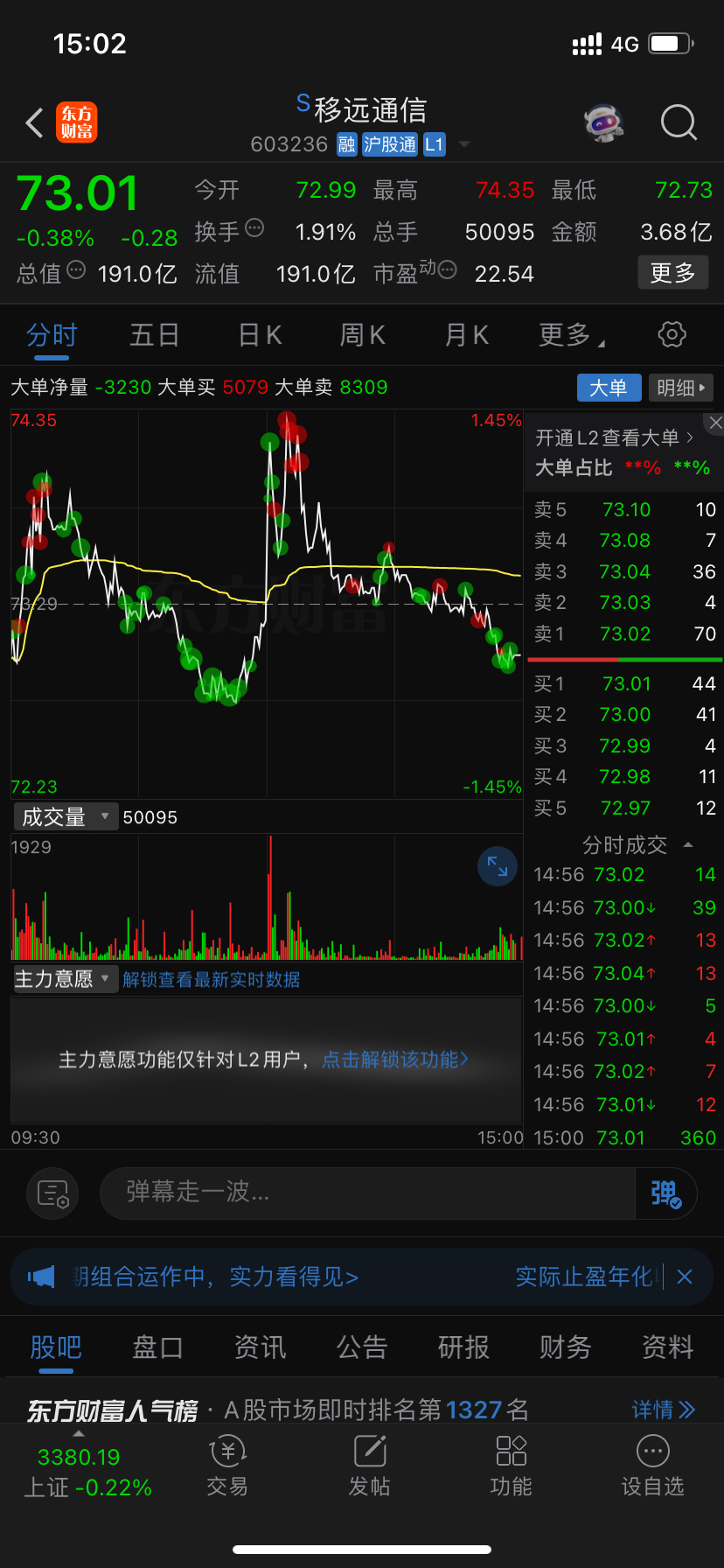Open 明细 details toggle
The image size is (724, 1568).
tap(680, 388)
